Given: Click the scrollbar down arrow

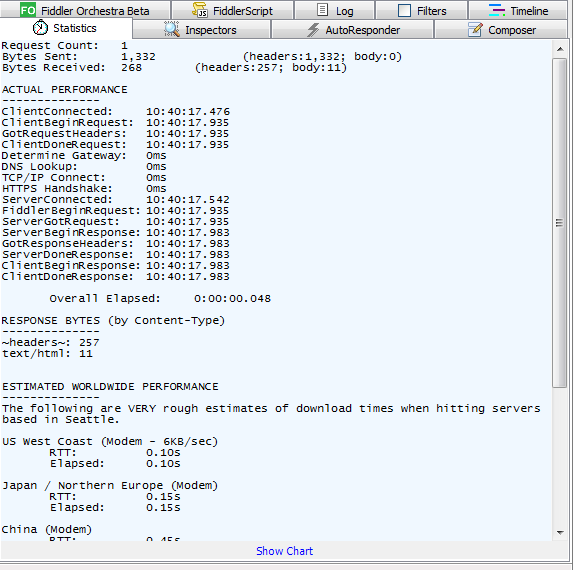Looking at the screenshot, I should tap(560, 532).
